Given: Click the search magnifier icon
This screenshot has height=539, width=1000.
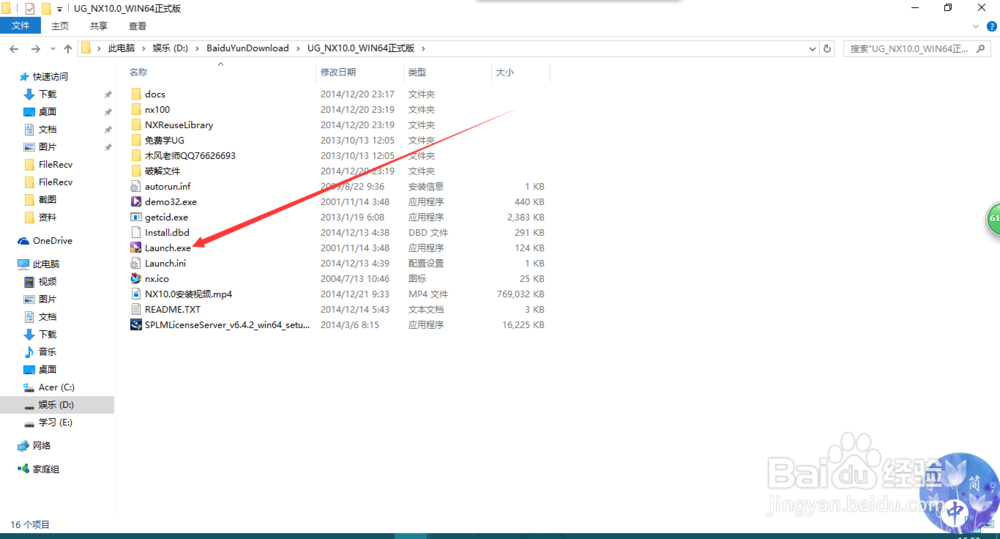Looking at the screenshot, I should pos(981,48).
